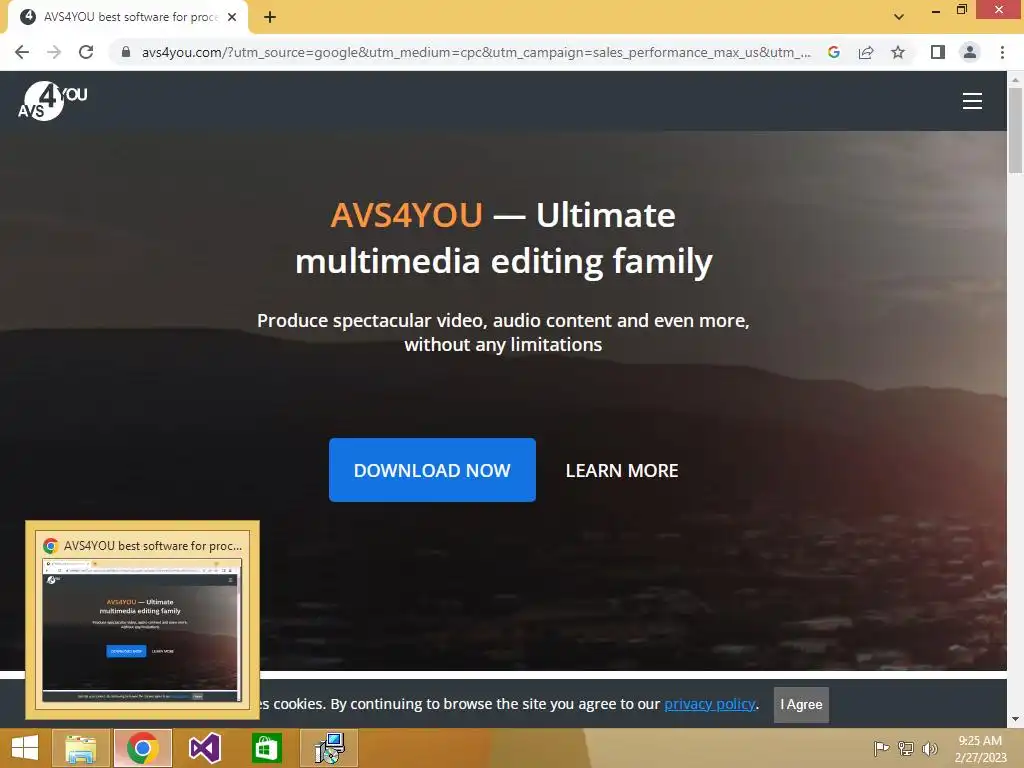Bookmark this page with the star icon

click(x=898, y=52)
